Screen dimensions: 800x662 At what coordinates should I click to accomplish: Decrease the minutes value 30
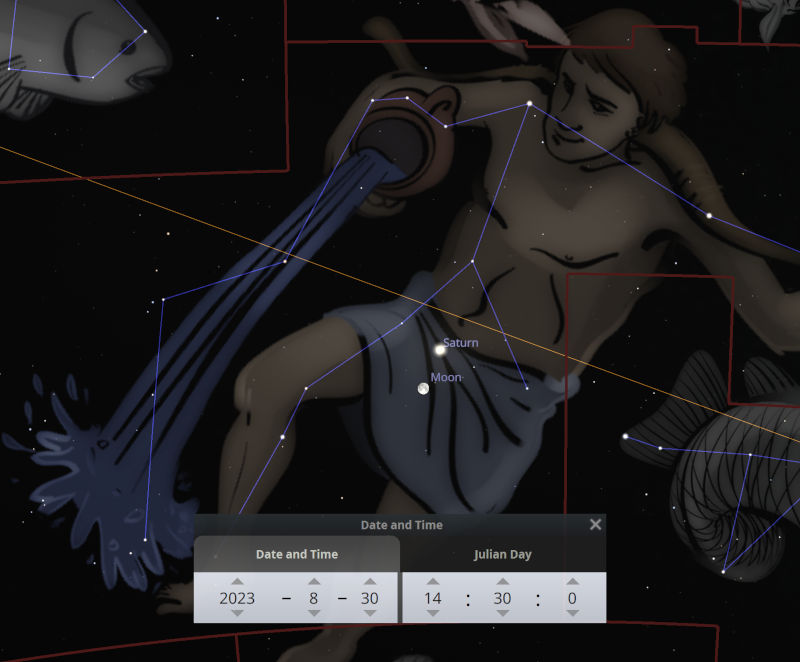coord(503,614)
